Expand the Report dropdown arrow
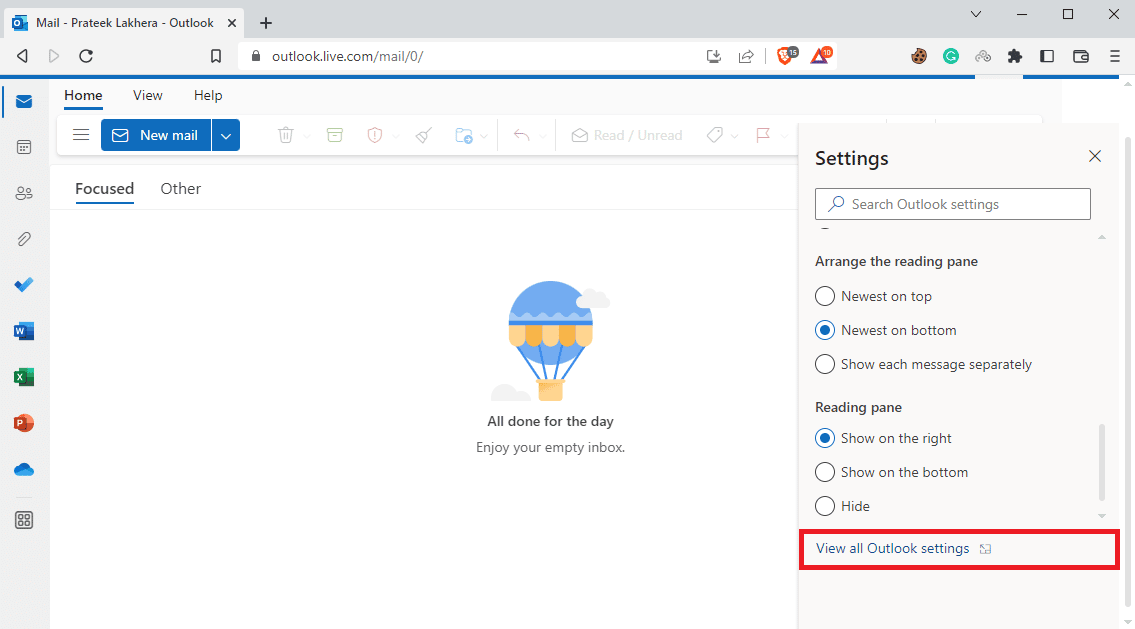This screenshot has height=629, width=1135. (x=395, y=136)
